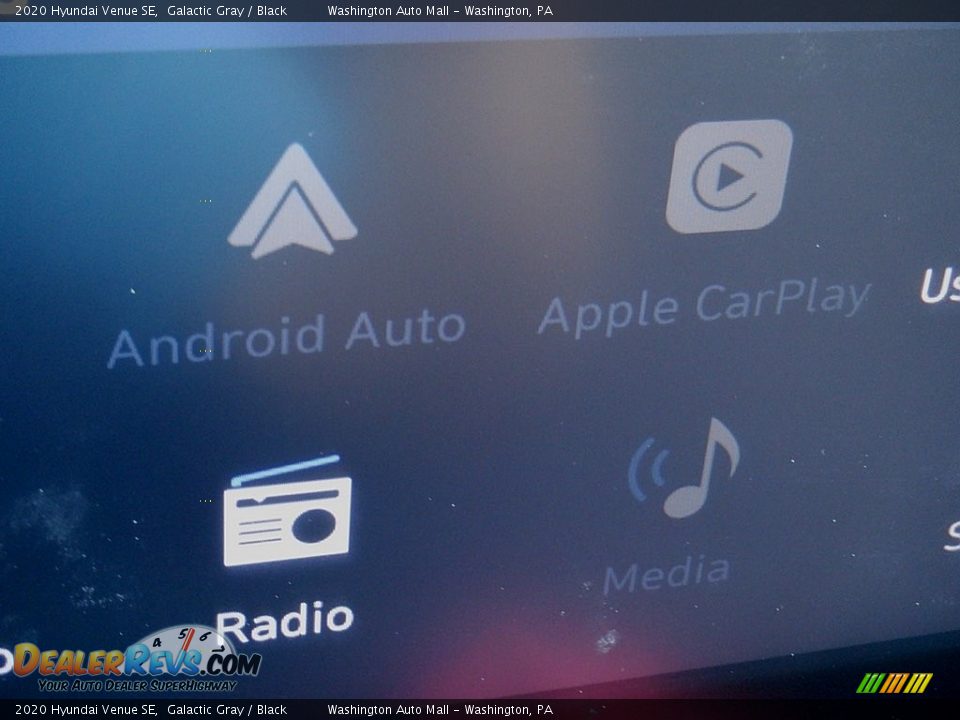This screenshot has height=720, width=960.
Task: Open the Android Auto arrow icon
Action: coord(293,202)
